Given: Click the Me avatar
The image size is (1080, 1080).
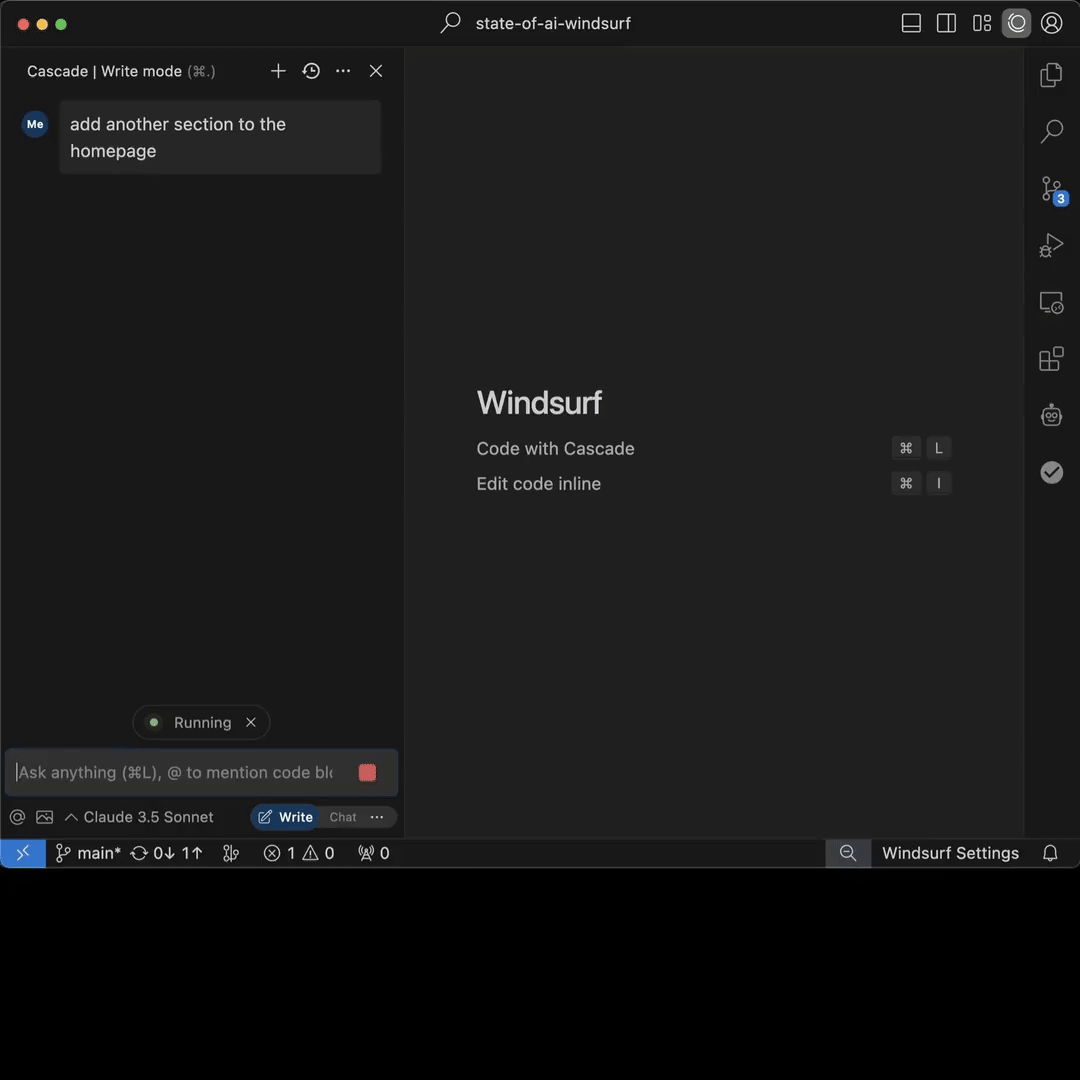Looking at the screenshot, I should point(35,124).
